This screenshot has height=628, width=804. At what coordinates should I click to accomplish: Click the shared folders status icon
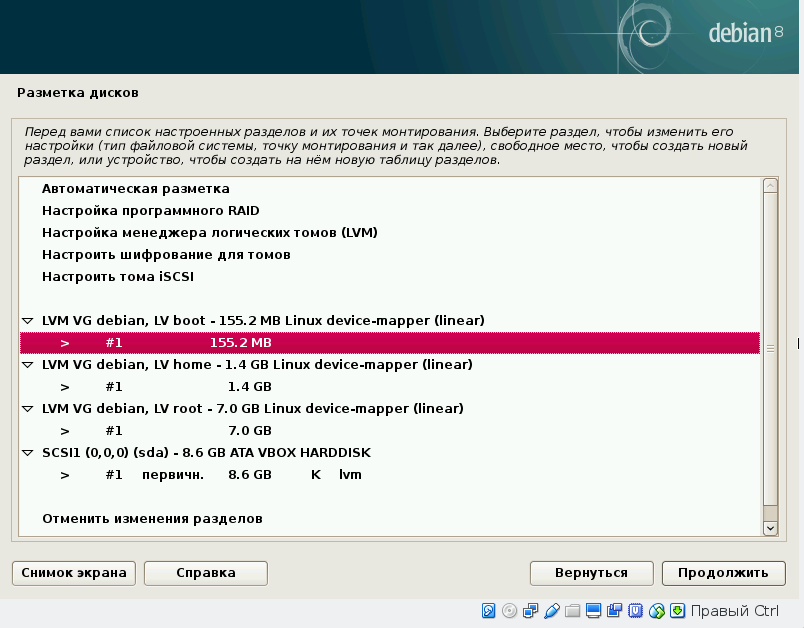pos(573,611)
